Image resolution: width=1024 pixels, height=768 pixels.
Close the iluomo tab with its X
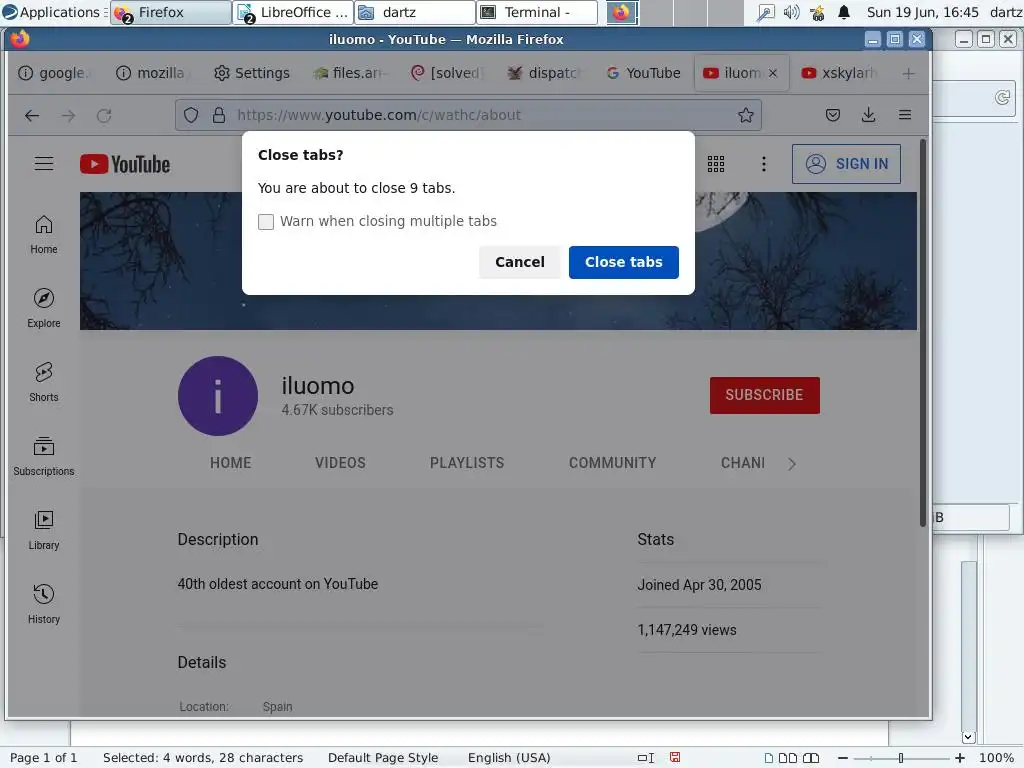pyautogui.click(x=773, y=73)
